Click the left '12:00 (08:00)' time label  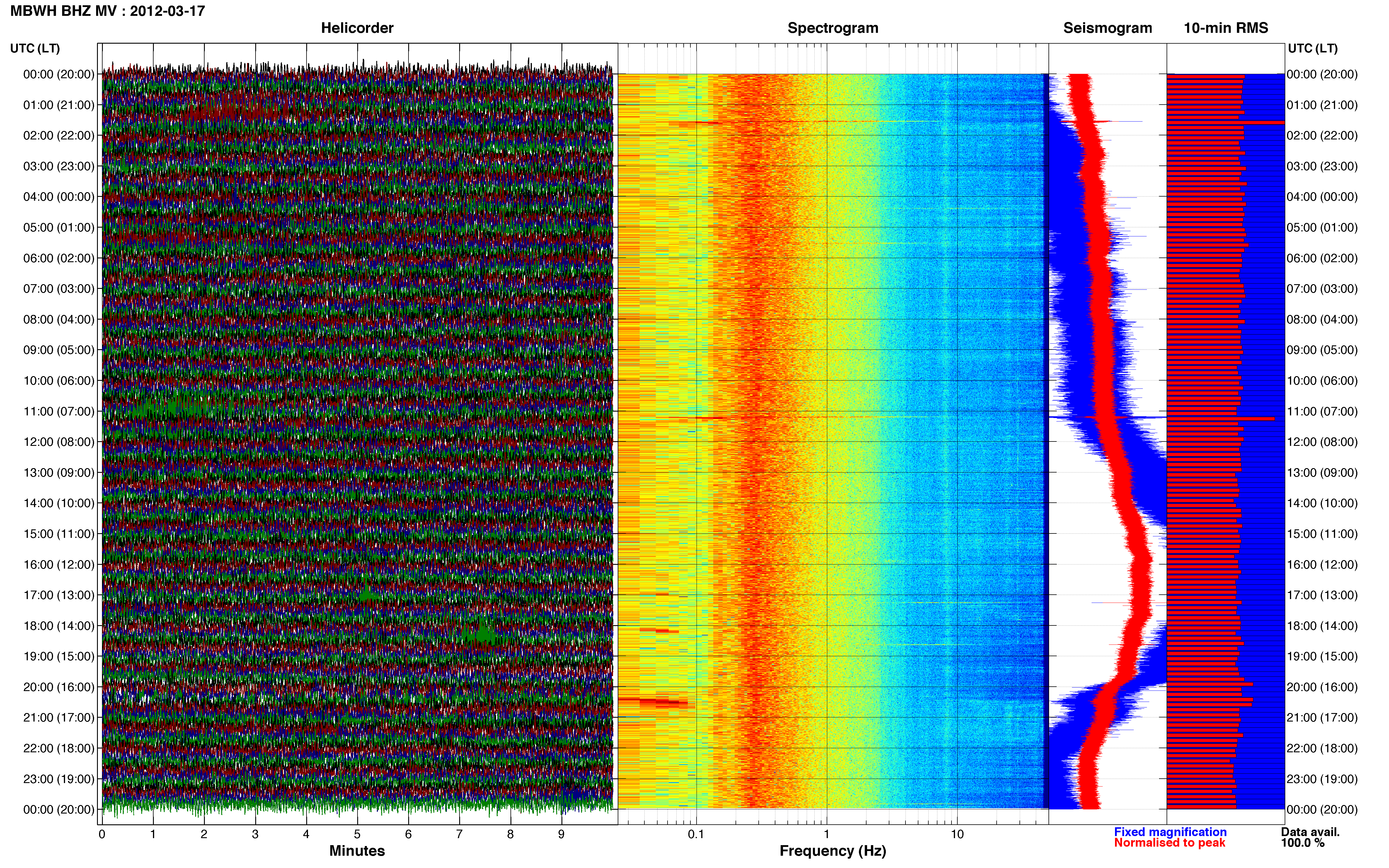(59, 442)
